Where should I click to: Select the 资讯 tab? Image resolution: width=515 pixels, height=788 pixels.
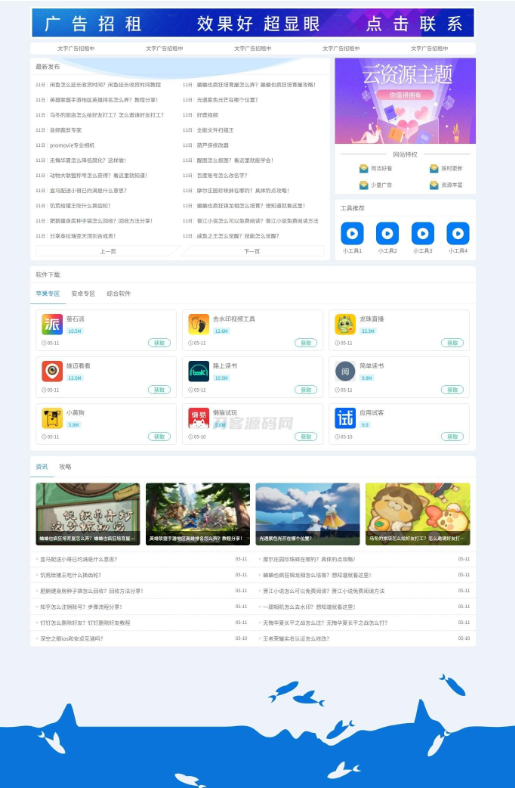tap(42, 467)
